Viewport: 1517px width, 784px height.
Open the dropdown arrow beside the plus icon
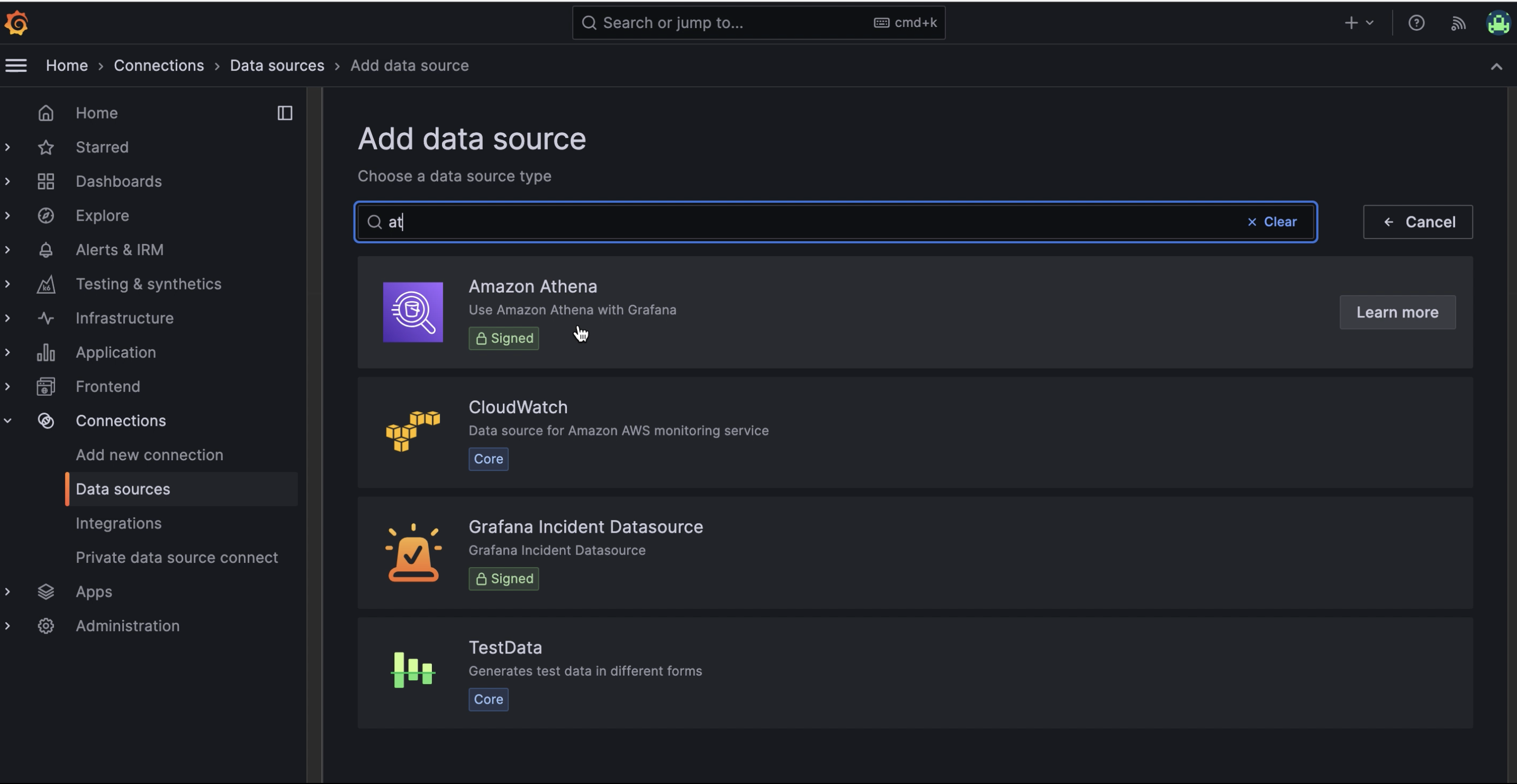(1370, 23)
